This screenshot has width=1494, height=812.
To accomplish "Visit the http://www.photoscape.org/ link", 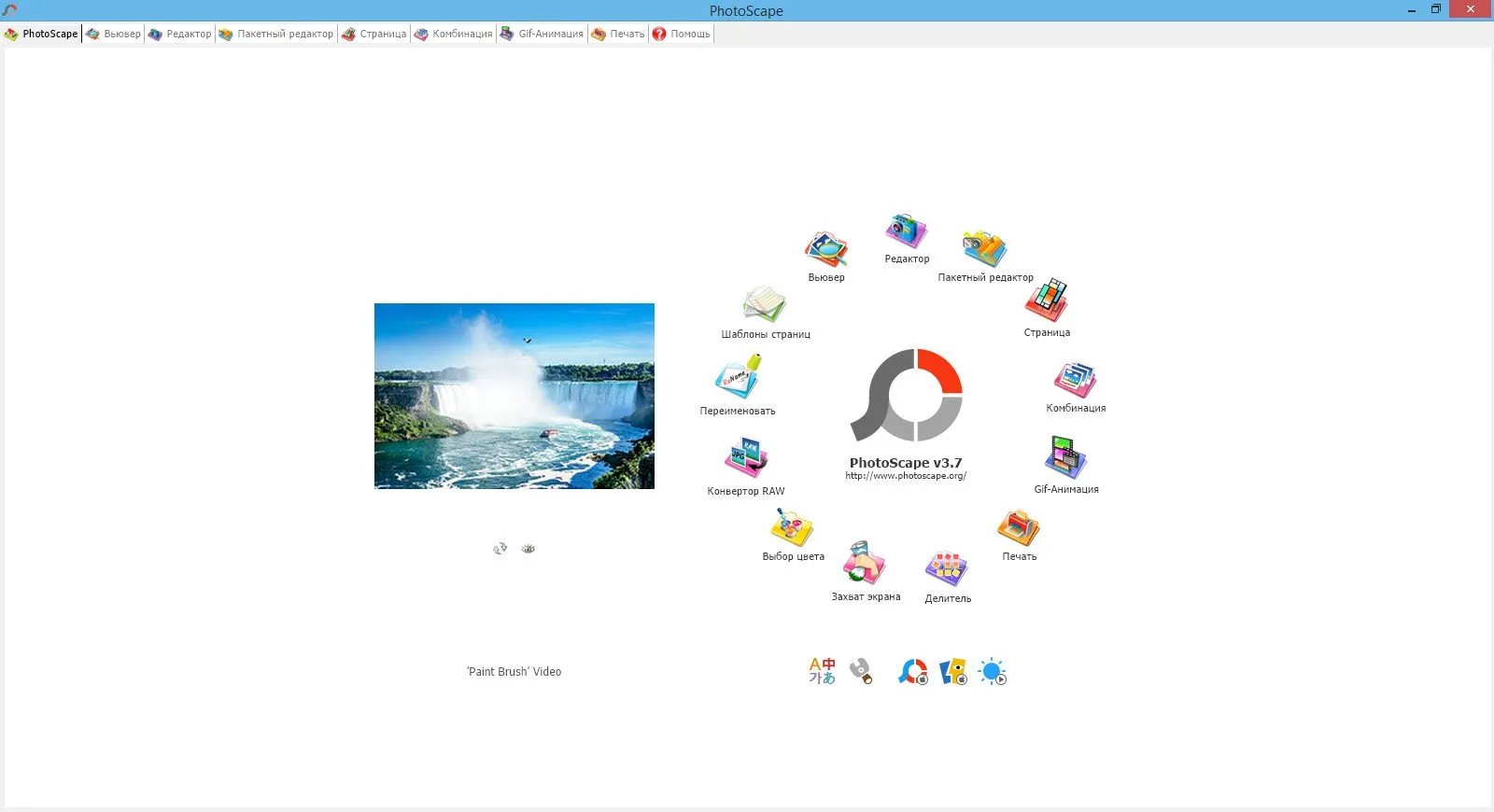I will pyautogui.click(x=906, y=476).
